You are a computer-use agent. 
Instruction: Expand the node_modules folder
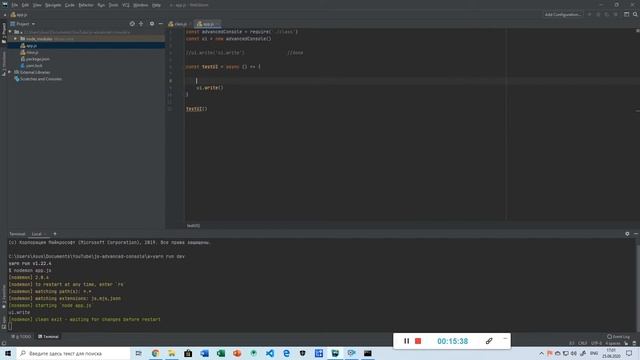pos(16,39)
